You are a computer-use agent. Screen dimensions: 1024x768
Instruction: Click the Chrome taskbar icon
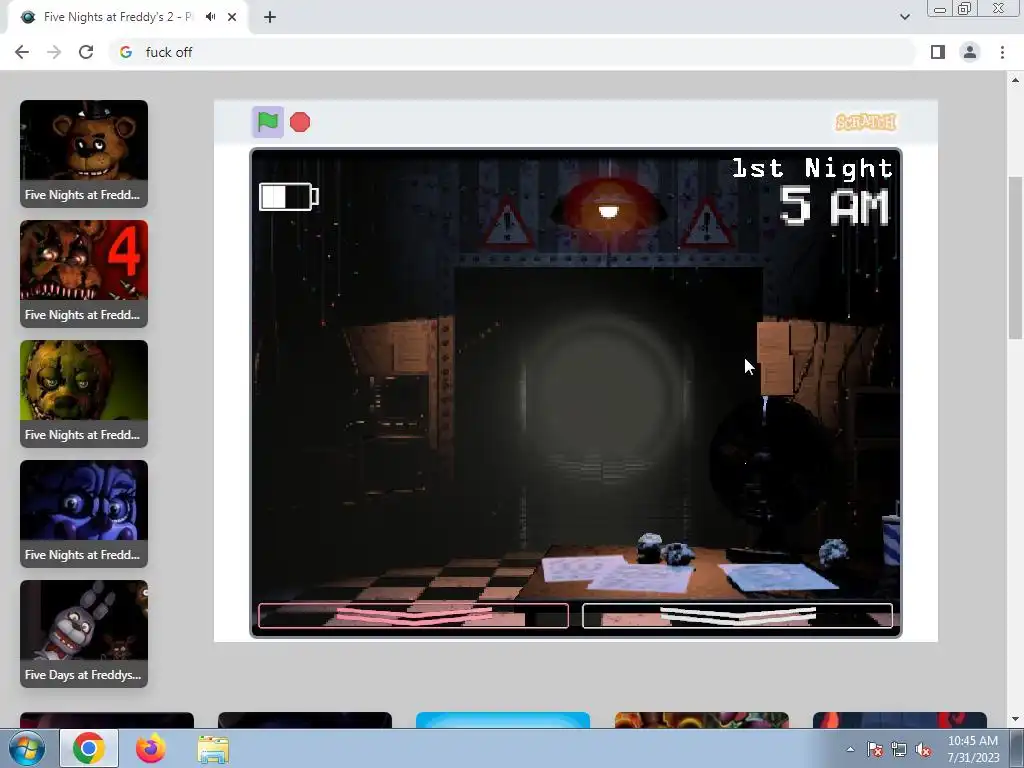click(89, 748)
